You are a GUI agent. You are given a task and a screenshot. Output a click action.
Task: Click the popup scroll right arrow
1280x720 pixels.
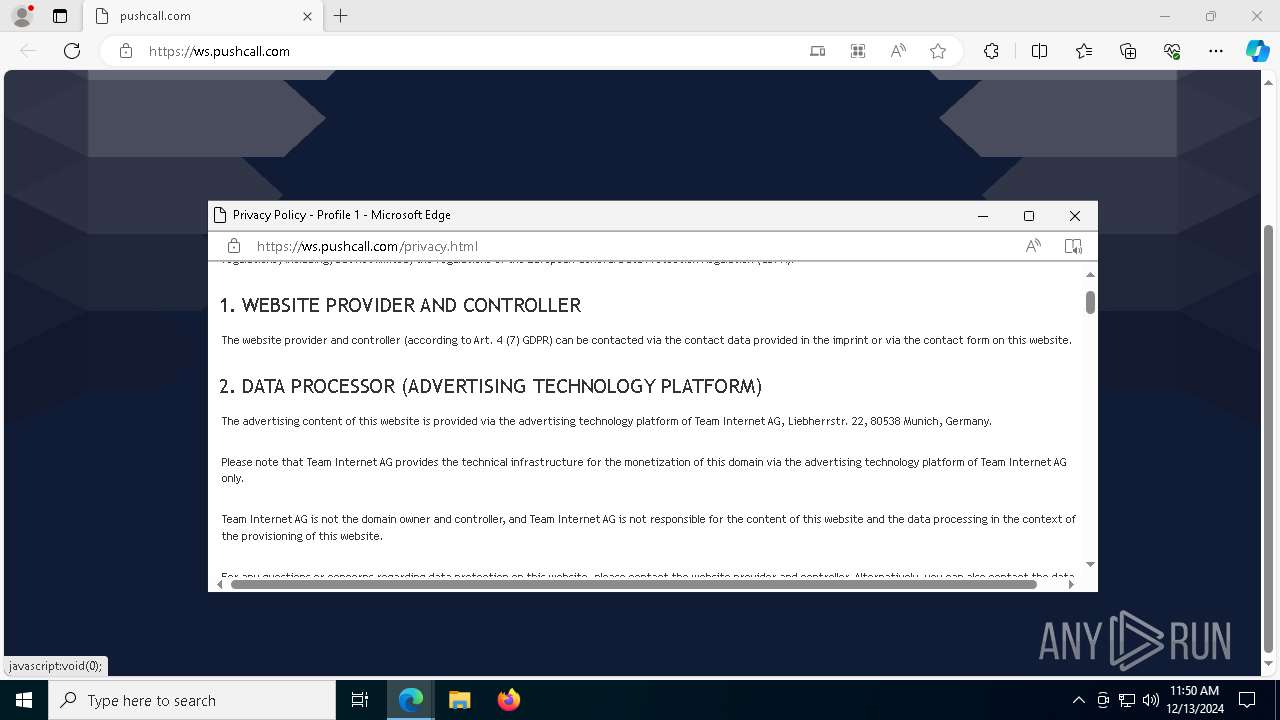[1072, 584]
